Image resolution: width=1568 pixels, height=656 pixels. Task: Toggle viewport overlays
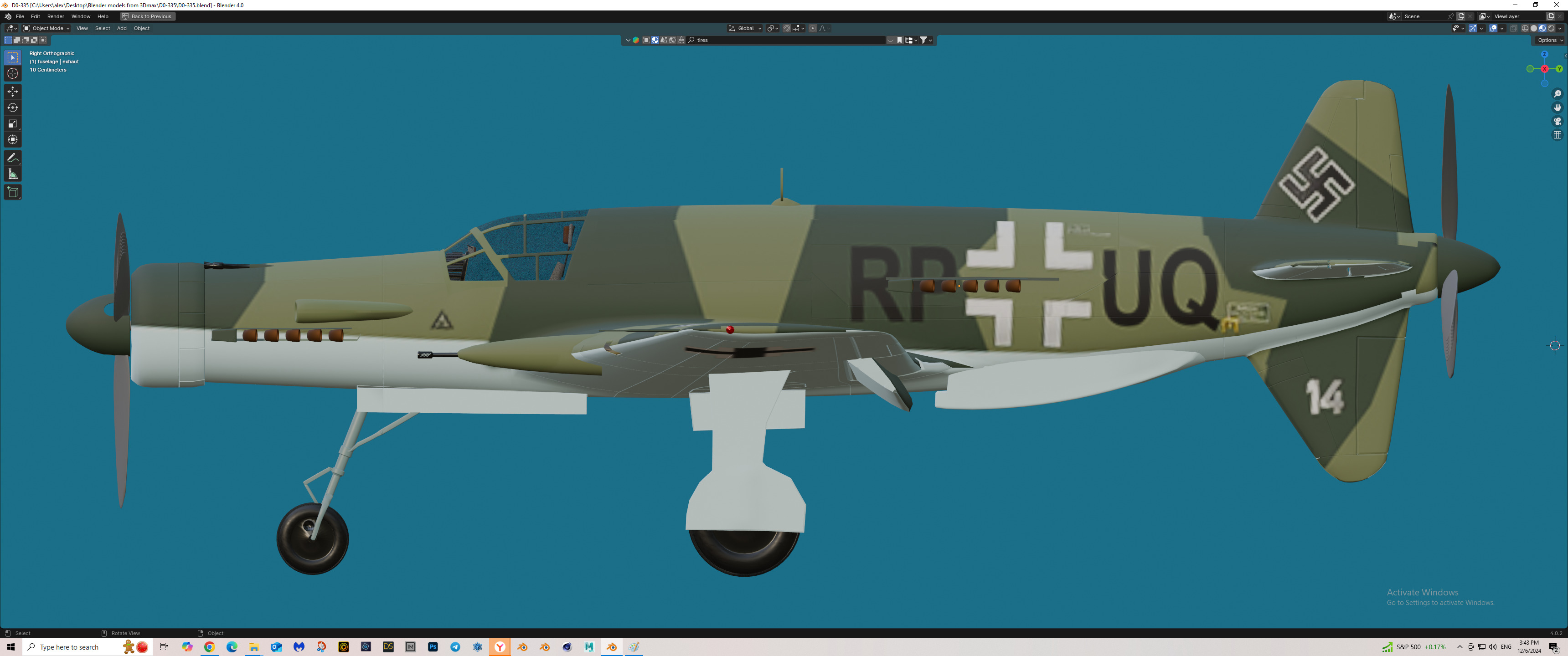[x=1493, y=29]
